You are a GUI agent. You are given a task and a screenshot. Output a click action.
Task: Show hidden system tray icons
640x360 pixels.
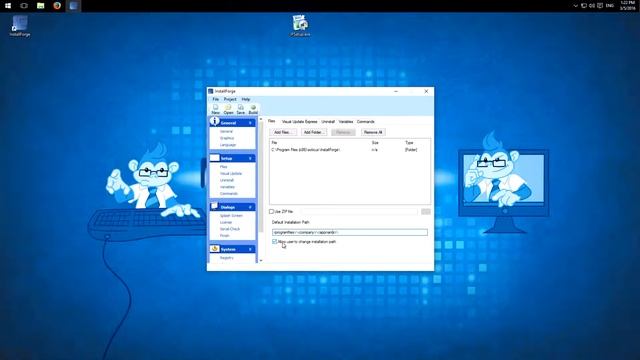pyautogui.click(x=576, y=6)
